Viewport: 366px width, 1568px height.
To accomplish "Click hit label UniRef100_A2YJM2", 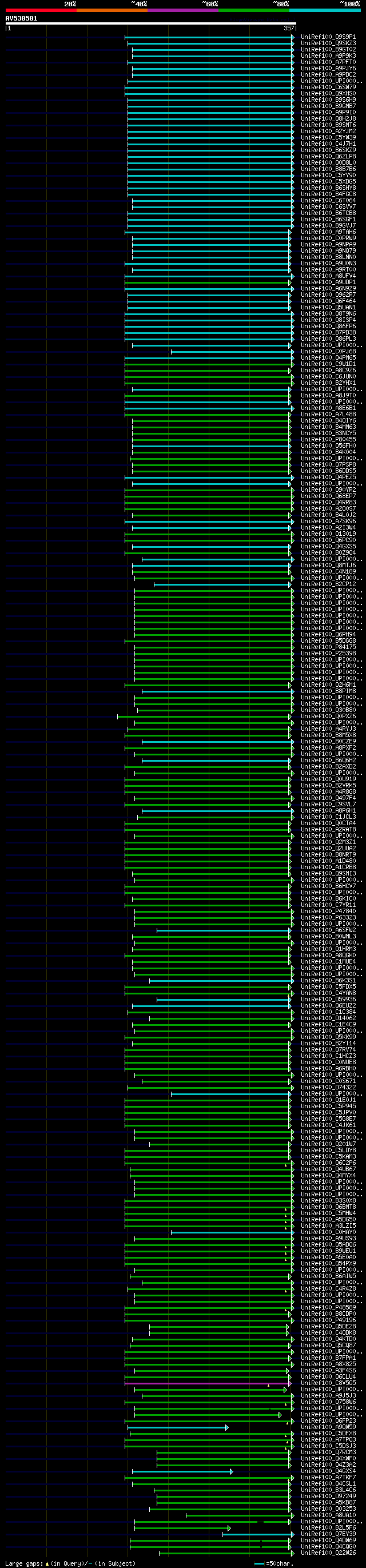I will (x=328, y=132).
